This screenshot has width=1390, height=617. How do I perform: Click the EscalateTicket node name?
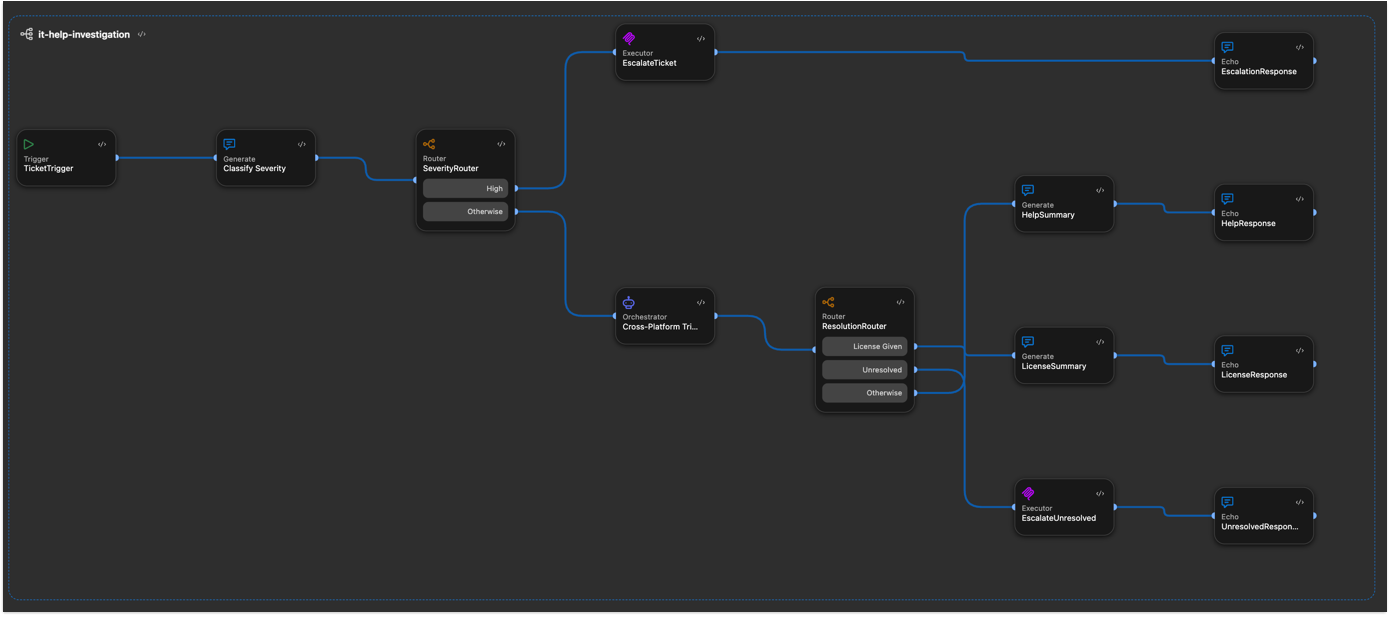[649, 63]
